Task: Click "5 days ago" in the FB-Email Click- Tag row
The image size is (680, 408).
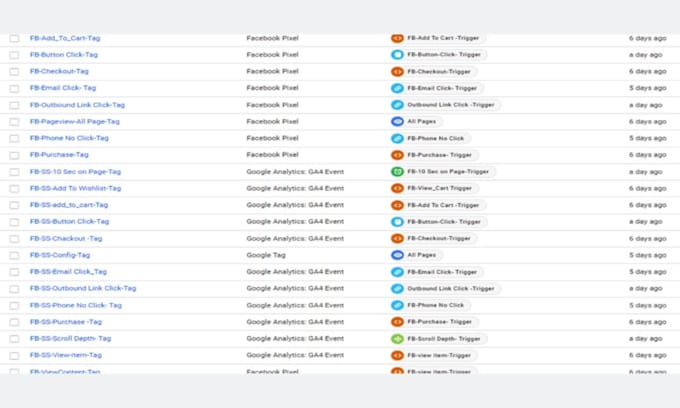Action: [647, 88]
